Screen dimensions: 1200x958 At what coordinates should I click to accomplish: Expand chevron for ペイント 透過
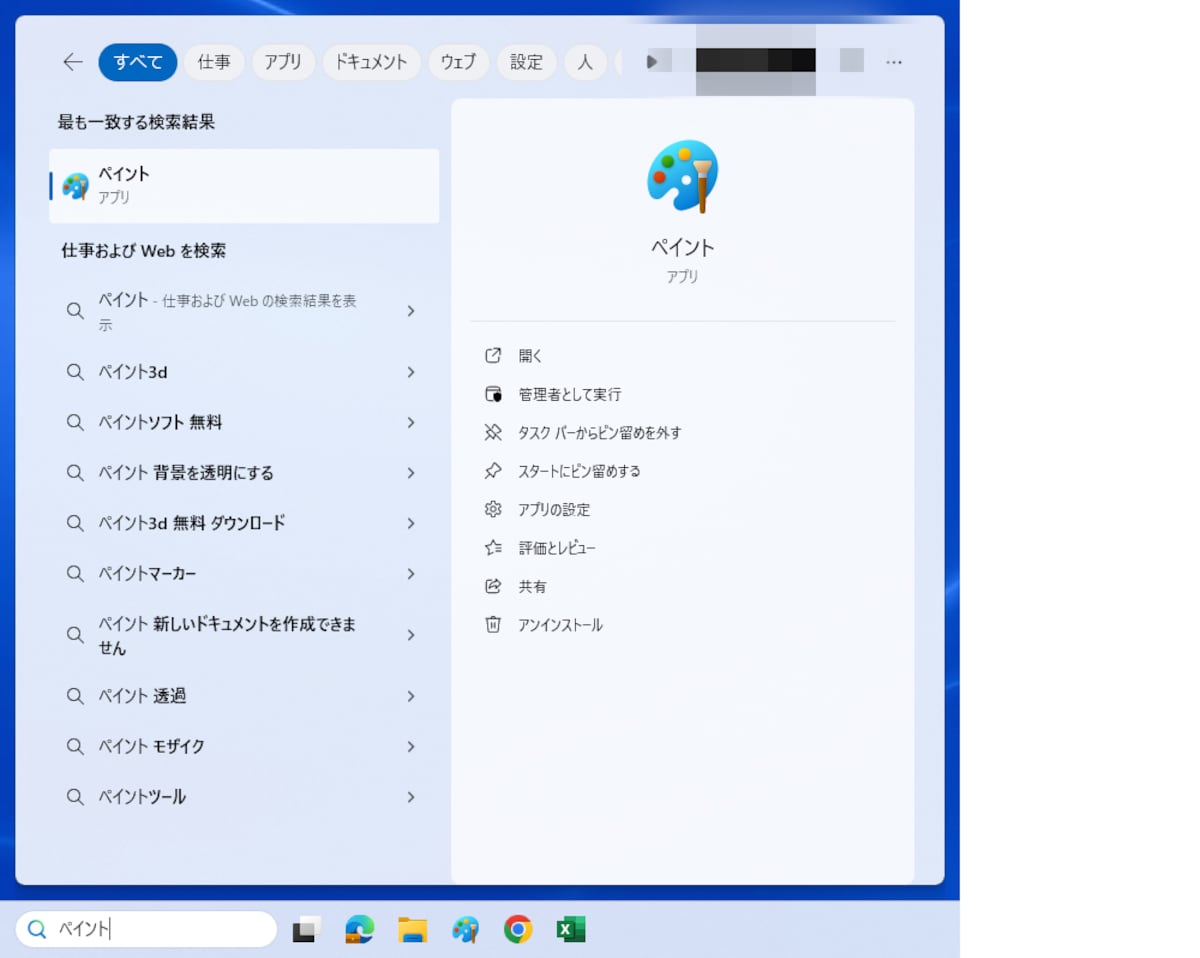pyautogui.click(x=411, y=696)
